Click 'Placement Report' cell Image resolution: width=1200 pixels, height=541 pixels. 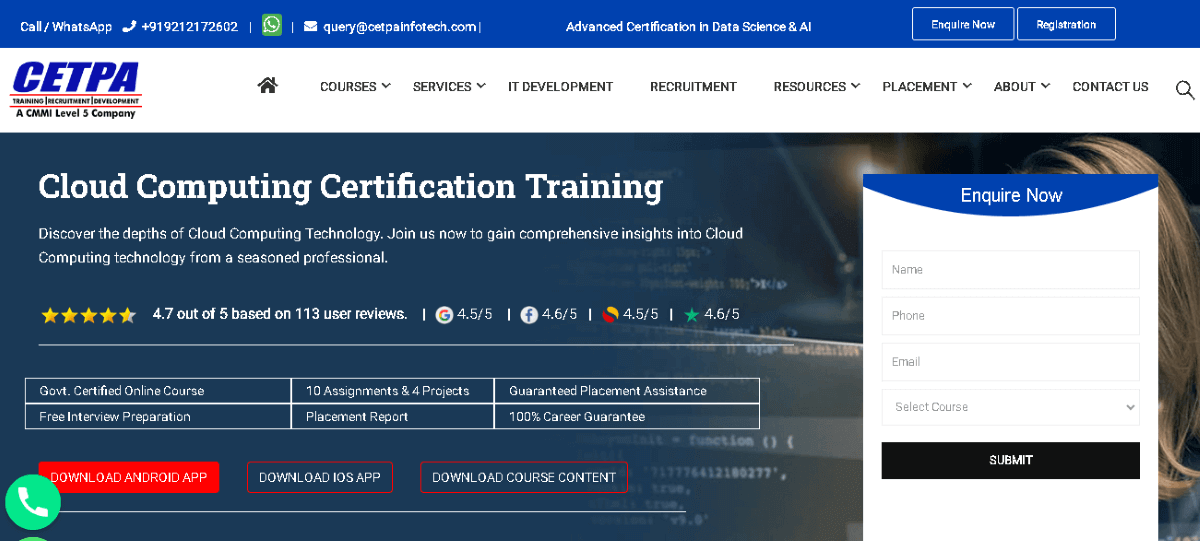393,416
